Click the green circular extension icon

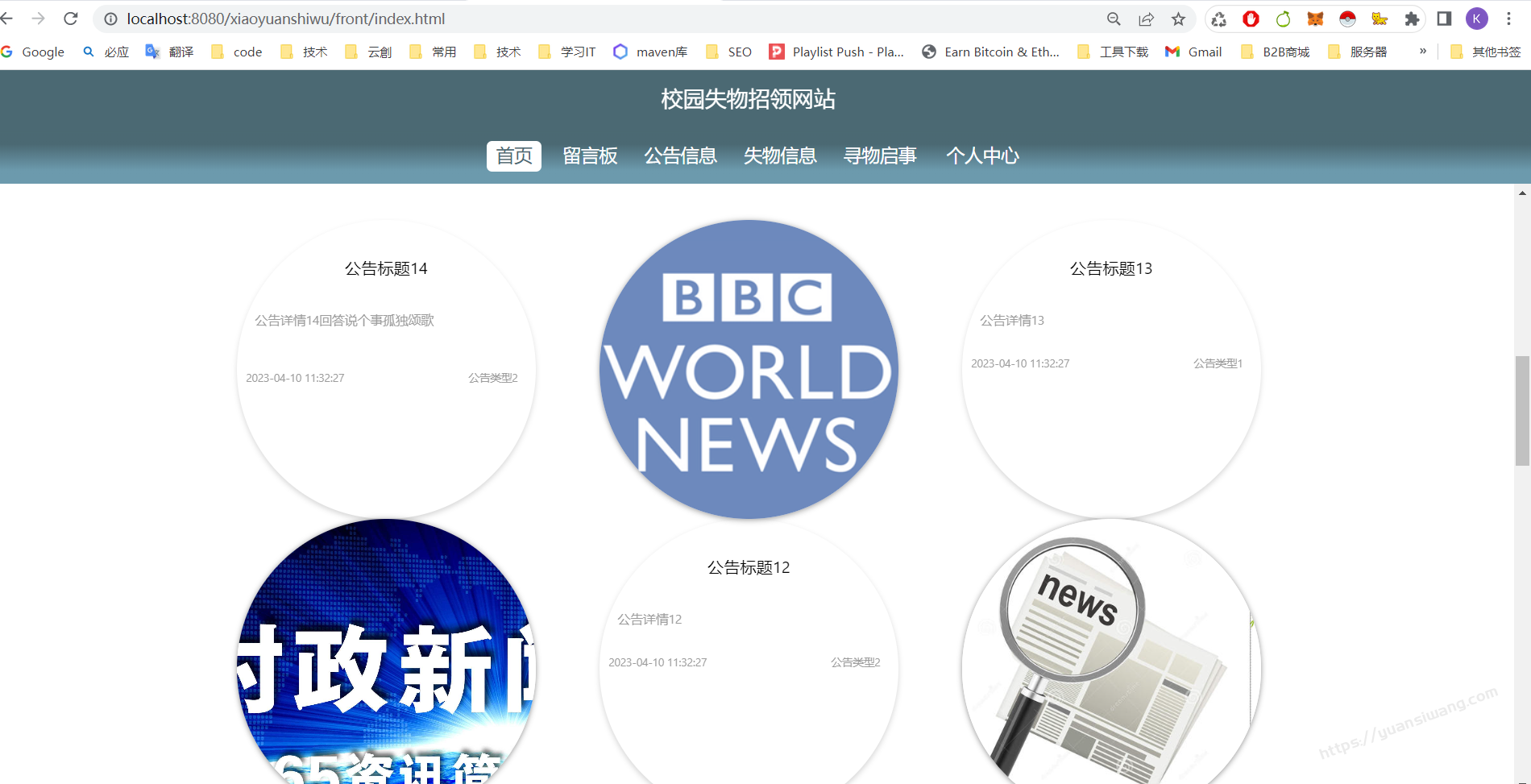click(x=1283, y=19)
